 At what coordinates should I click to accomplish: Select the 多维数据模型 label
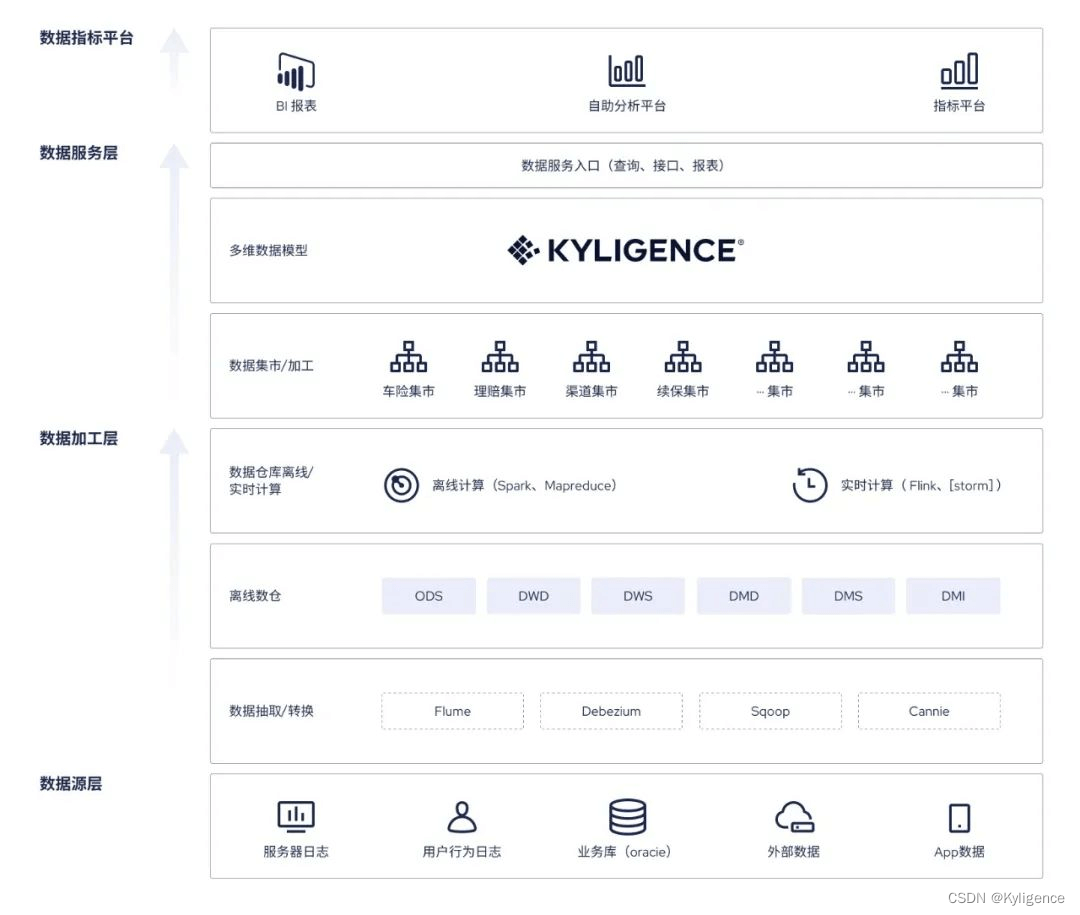(269, 250)
